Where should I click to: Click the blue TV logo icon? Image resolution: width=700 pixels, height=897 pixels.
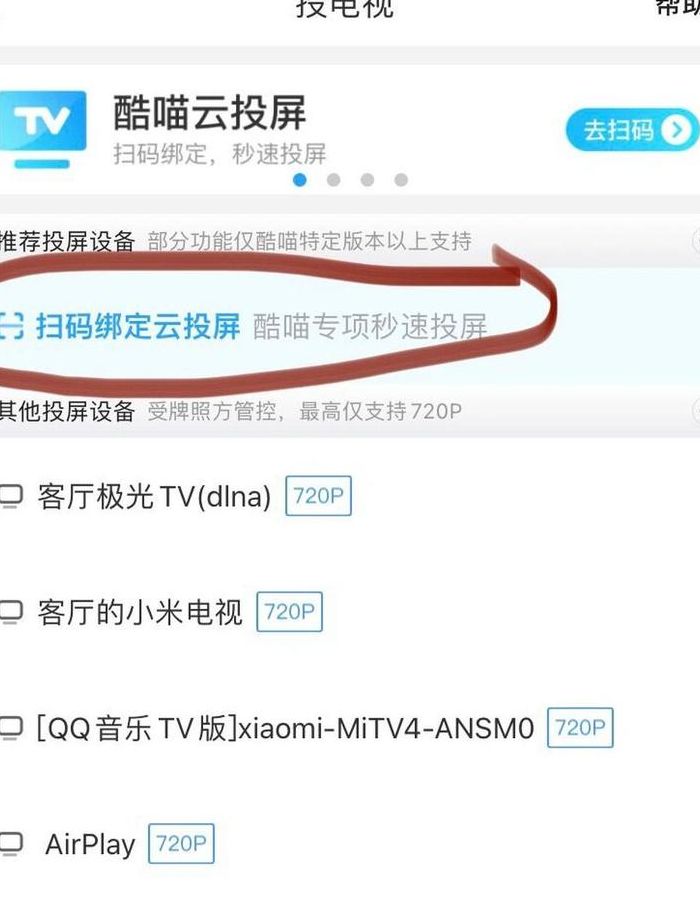pyautogui.click(x=43, y=129)
